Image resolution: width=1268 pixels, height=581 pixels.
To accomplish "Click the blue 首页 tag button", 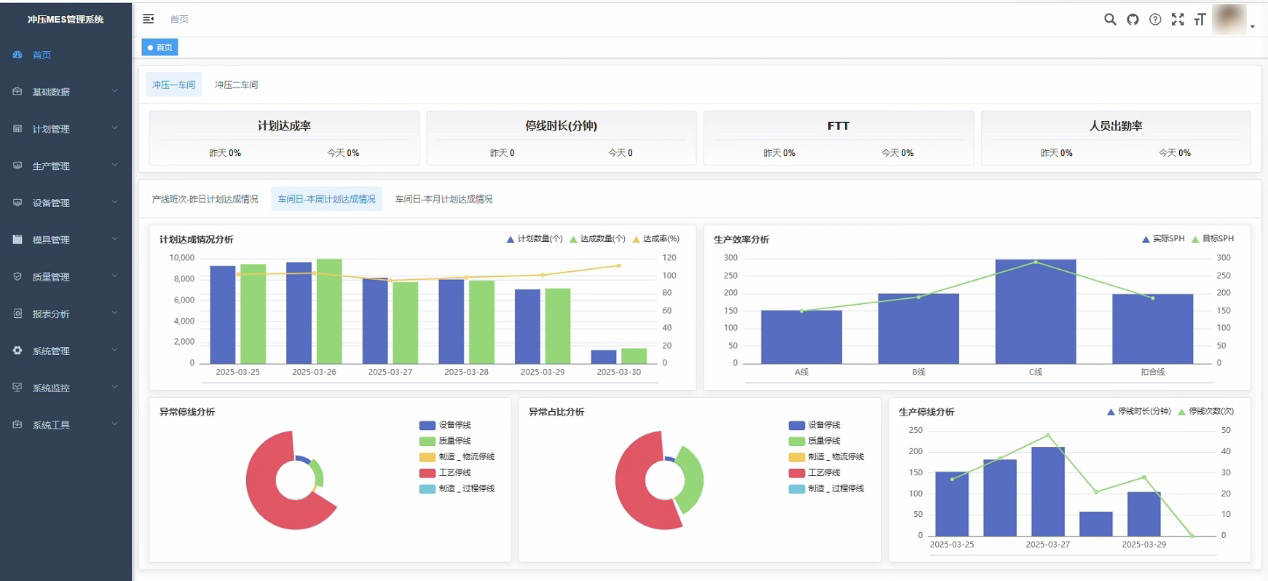I will click(x=160, y=47).
